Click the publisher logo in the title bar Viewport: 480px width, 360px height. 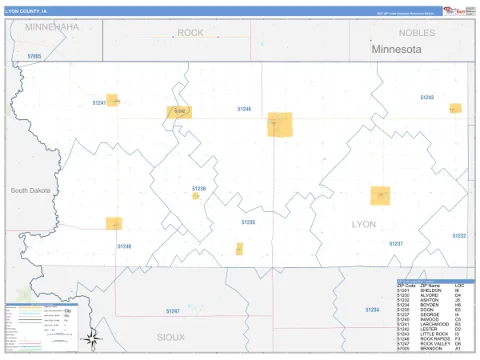[459, 11]
